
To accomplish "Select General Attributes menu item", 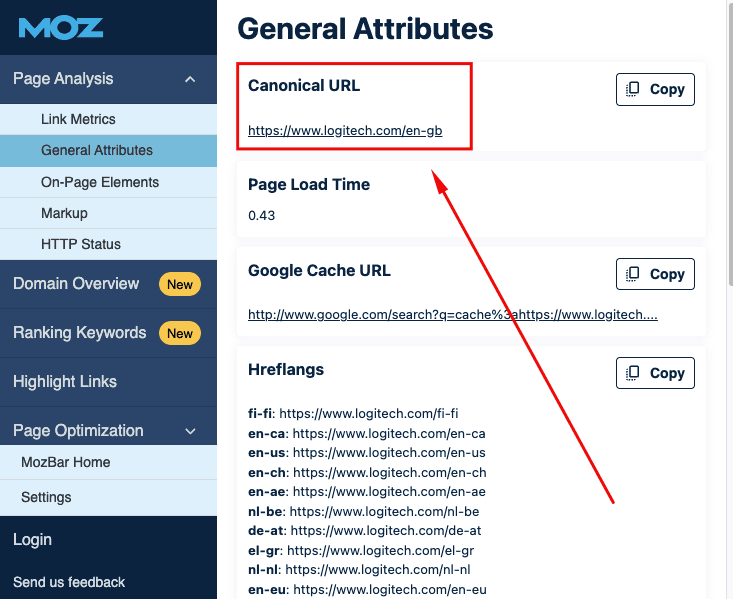I will point(97,150).
